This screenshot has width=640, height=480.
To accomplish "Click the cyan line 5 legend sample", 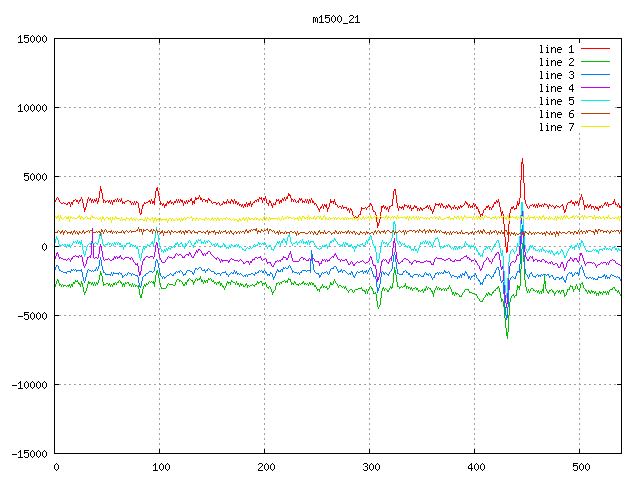I will tap(596, 100).
